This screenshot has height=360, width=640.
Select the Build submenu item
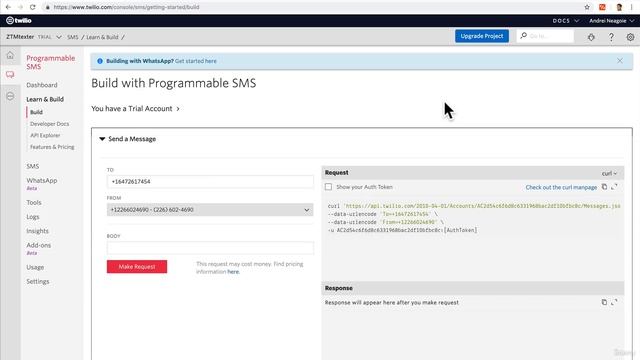tap(36, 112)
